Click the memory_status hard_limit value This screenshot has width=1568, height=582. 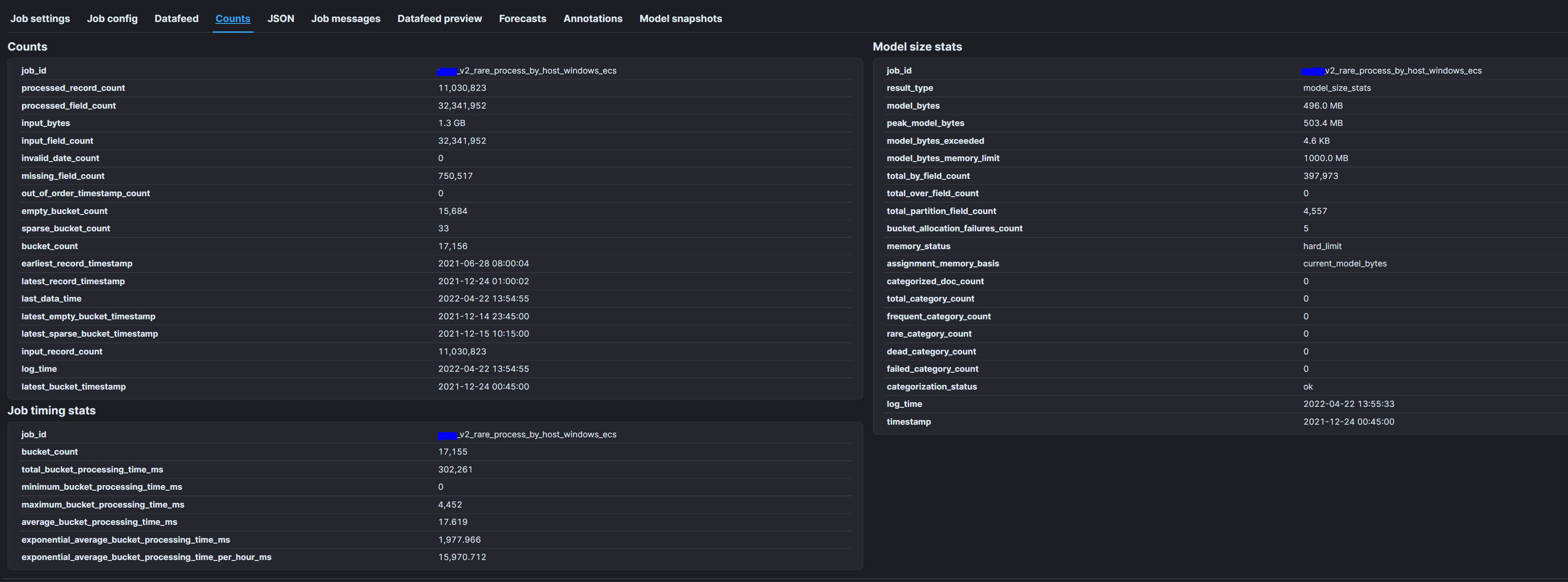1322,246
